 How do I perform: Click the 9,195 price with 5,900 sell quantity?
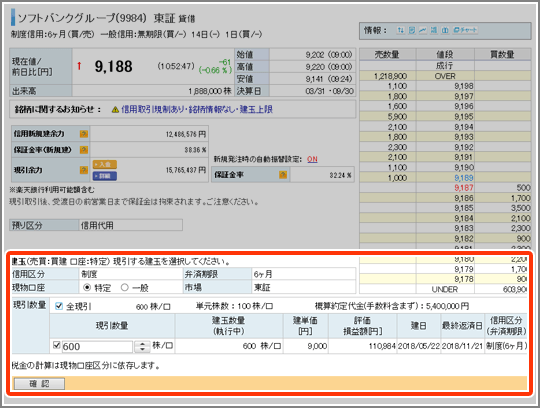click(x=464, y=117)
